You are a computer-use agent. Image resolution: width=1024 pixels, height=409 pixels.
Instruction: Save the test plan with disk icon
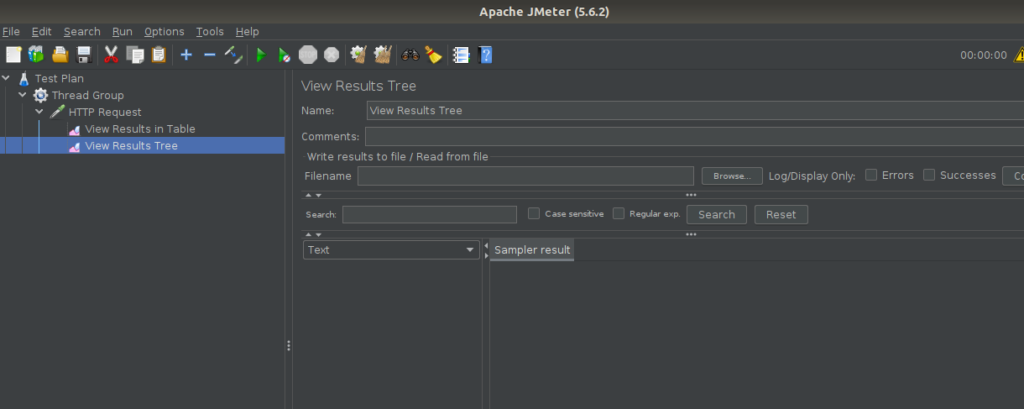coord(84,55)
